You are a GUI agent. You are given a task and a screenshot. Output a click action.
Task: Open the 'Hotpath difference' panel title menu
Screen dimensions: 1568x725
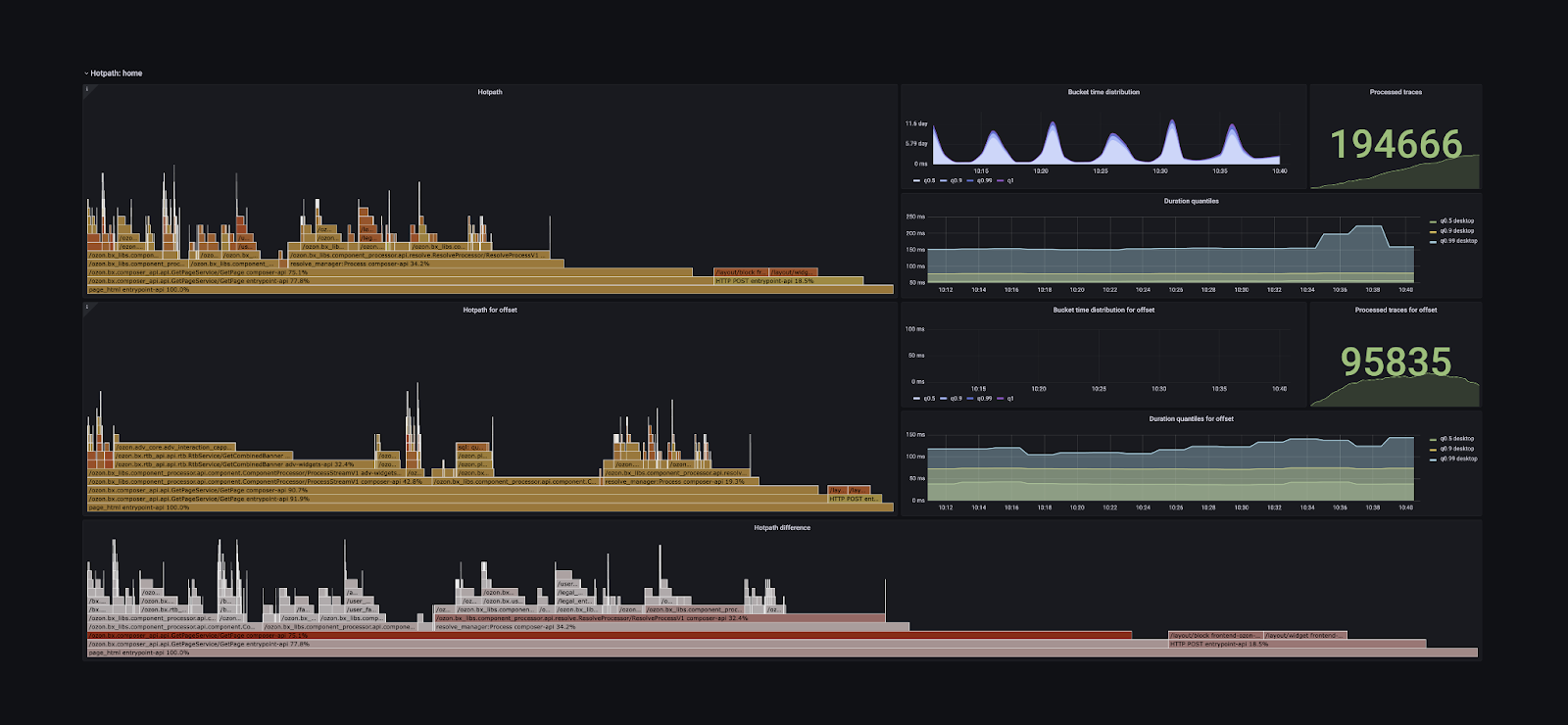(782, 527)
